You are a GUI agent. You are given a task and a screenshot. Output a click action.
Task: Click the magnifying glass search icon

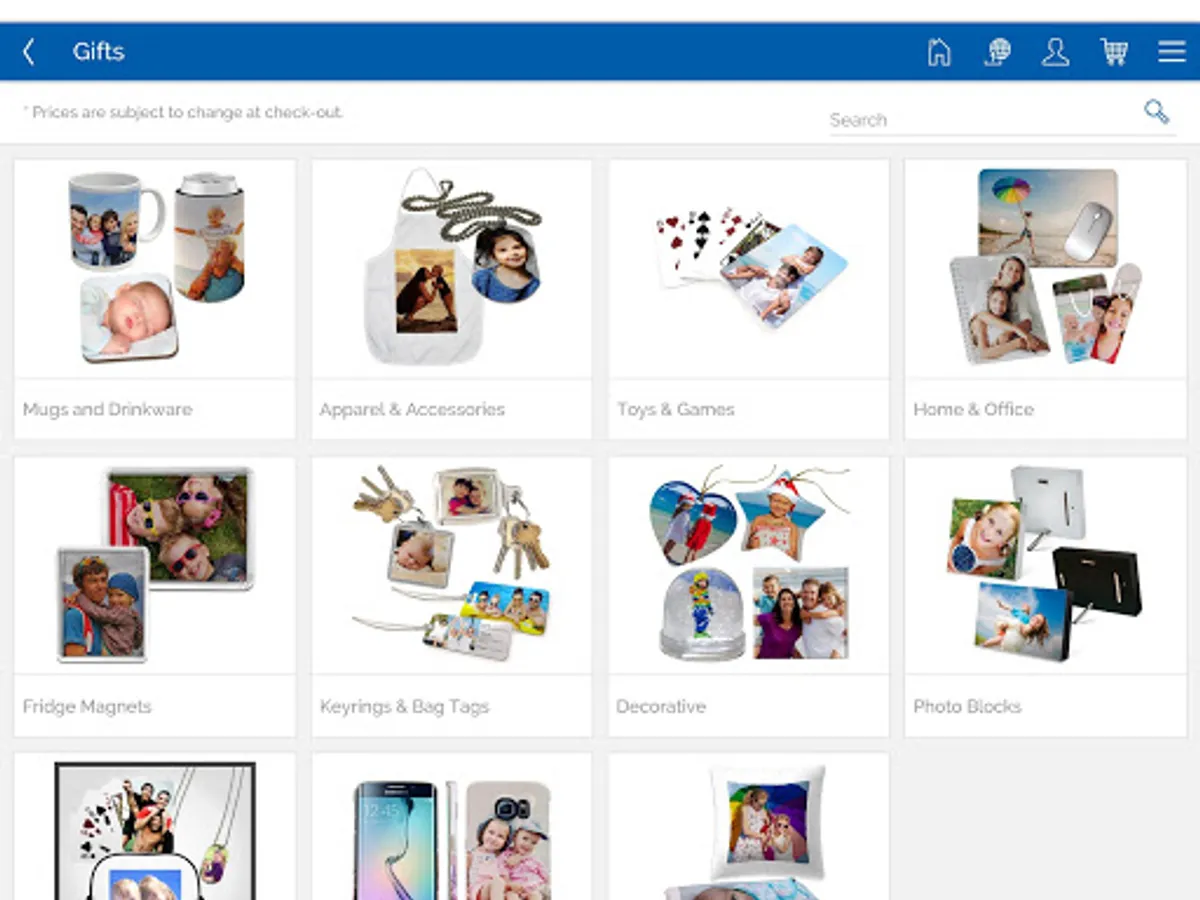point(1157,111)
